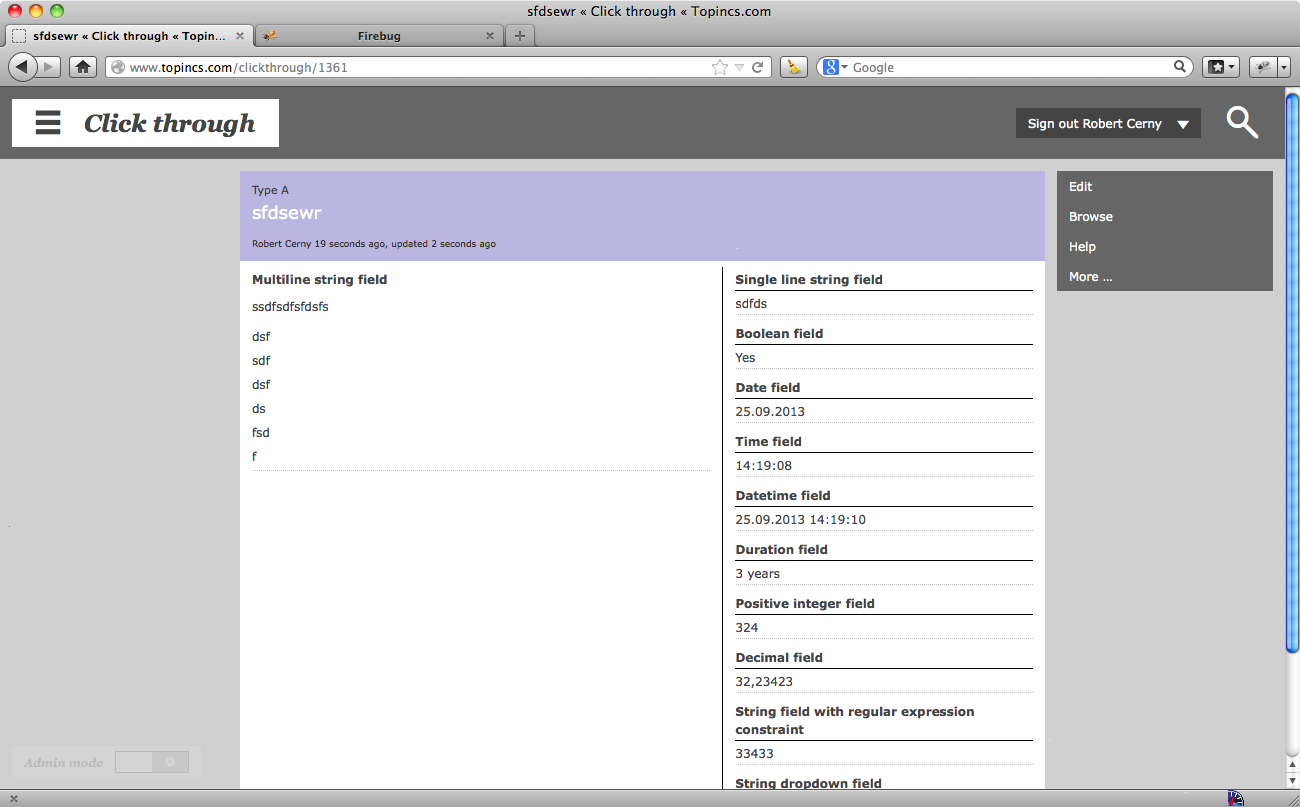
Task: Go to browser home page icon
Action: point(82,67)
